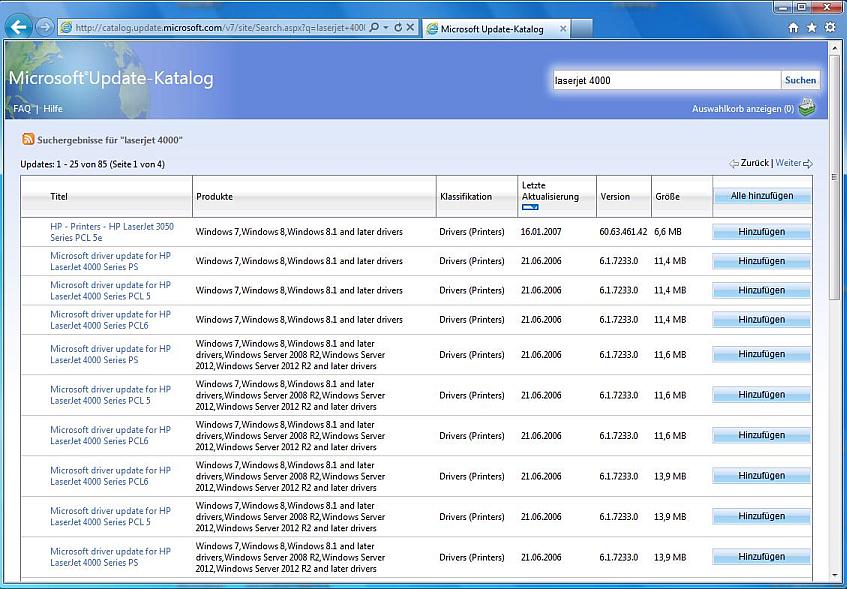Sort by the Titel column header
This screenshot has width=847, height=589.
click(59, 197)
